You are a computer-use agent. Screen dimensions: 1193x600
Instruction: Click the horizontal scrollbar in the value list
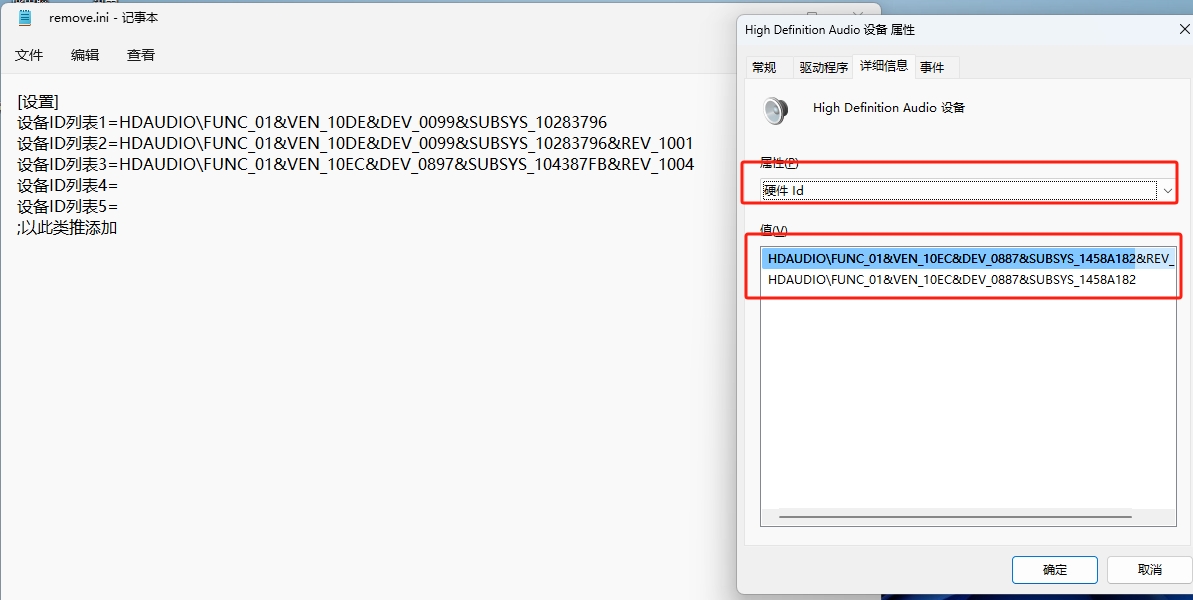955,517
